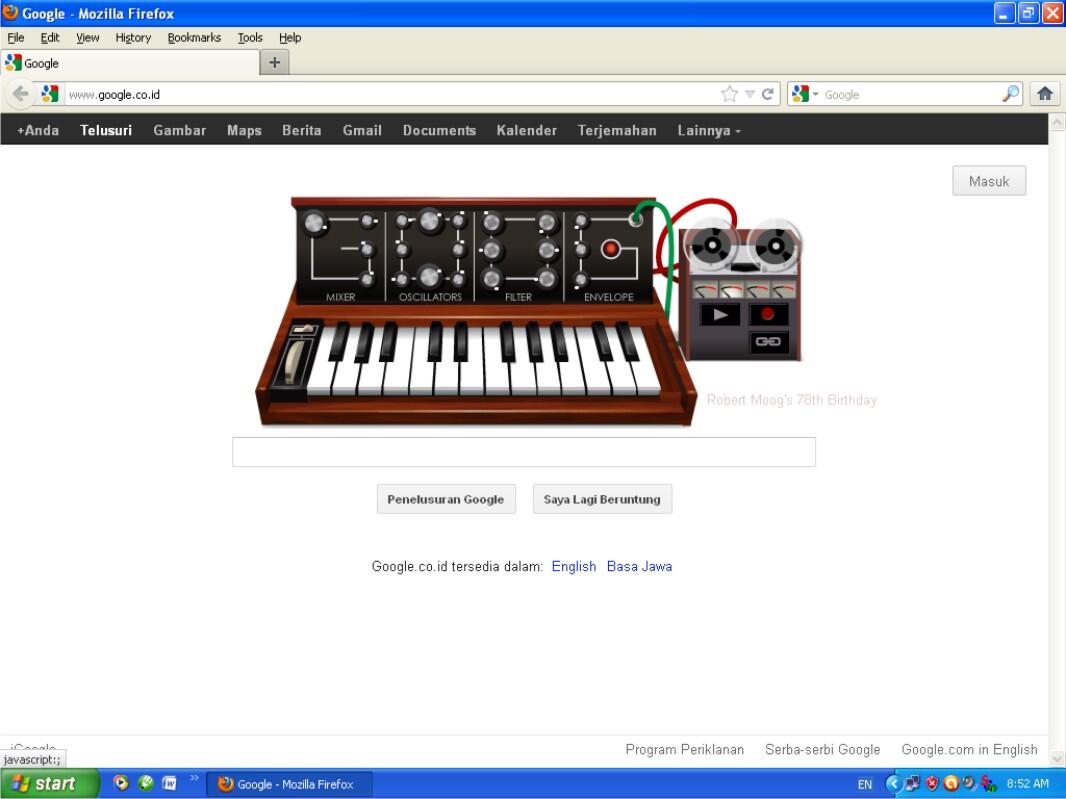Click the red shield tray icon

click(x=932, y=783)
